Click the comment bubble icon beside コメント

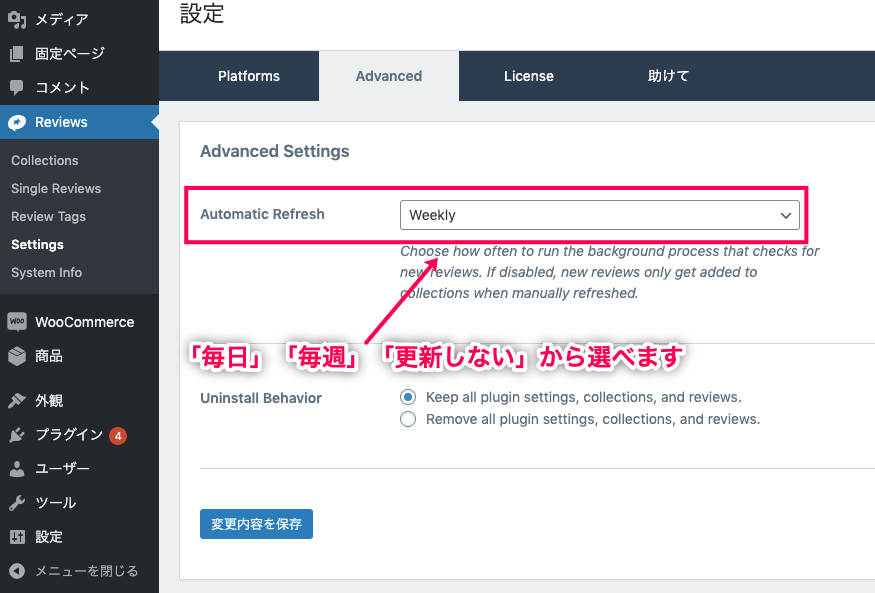[x=17, y=88]
